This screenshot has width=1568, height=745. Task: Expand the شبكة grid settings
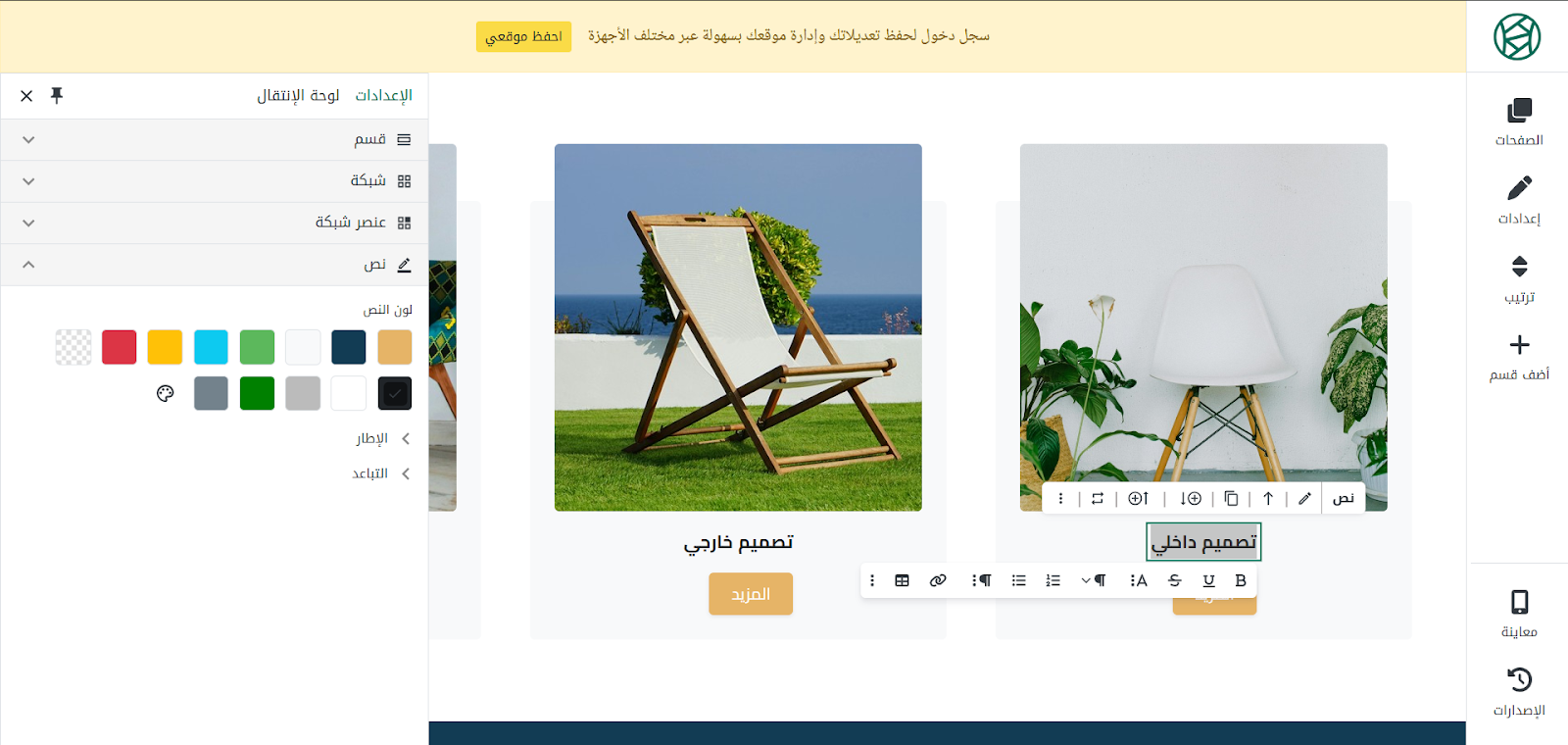coord(215,181)
